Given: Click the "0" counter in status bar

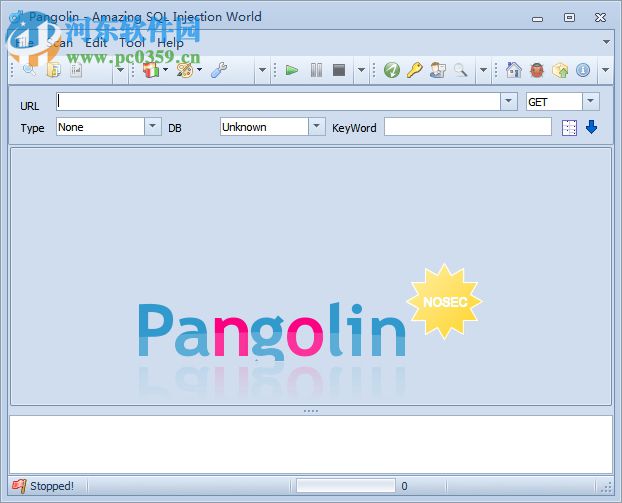Looking at the screenshot, I should (404, 486).
